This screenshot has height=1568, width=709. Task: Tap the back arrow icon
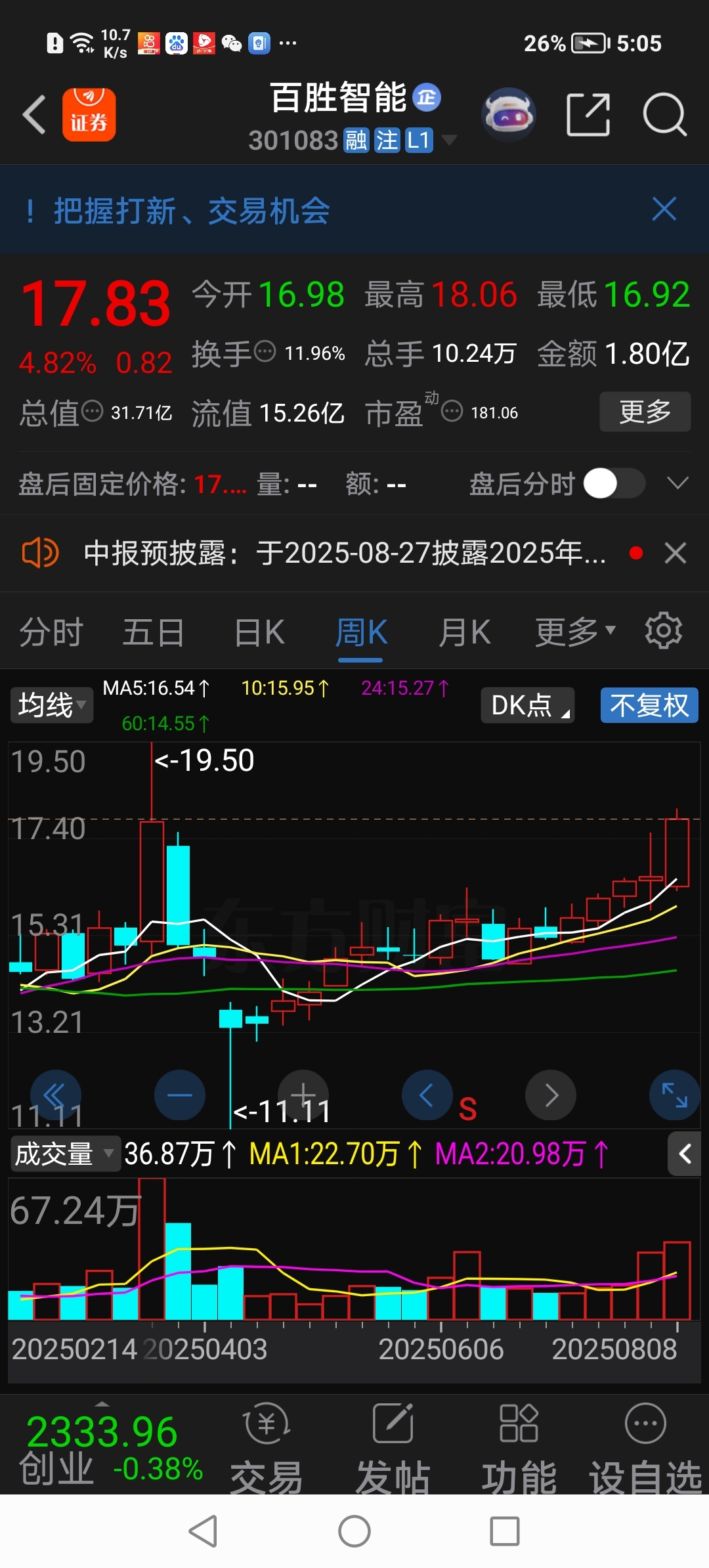click(x=34, y=115)
